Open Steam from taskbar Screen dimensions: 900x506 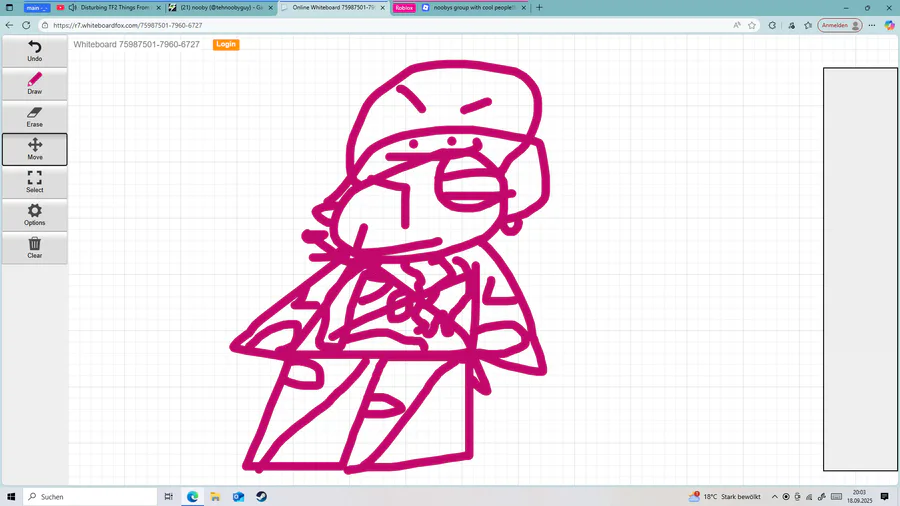261,496
